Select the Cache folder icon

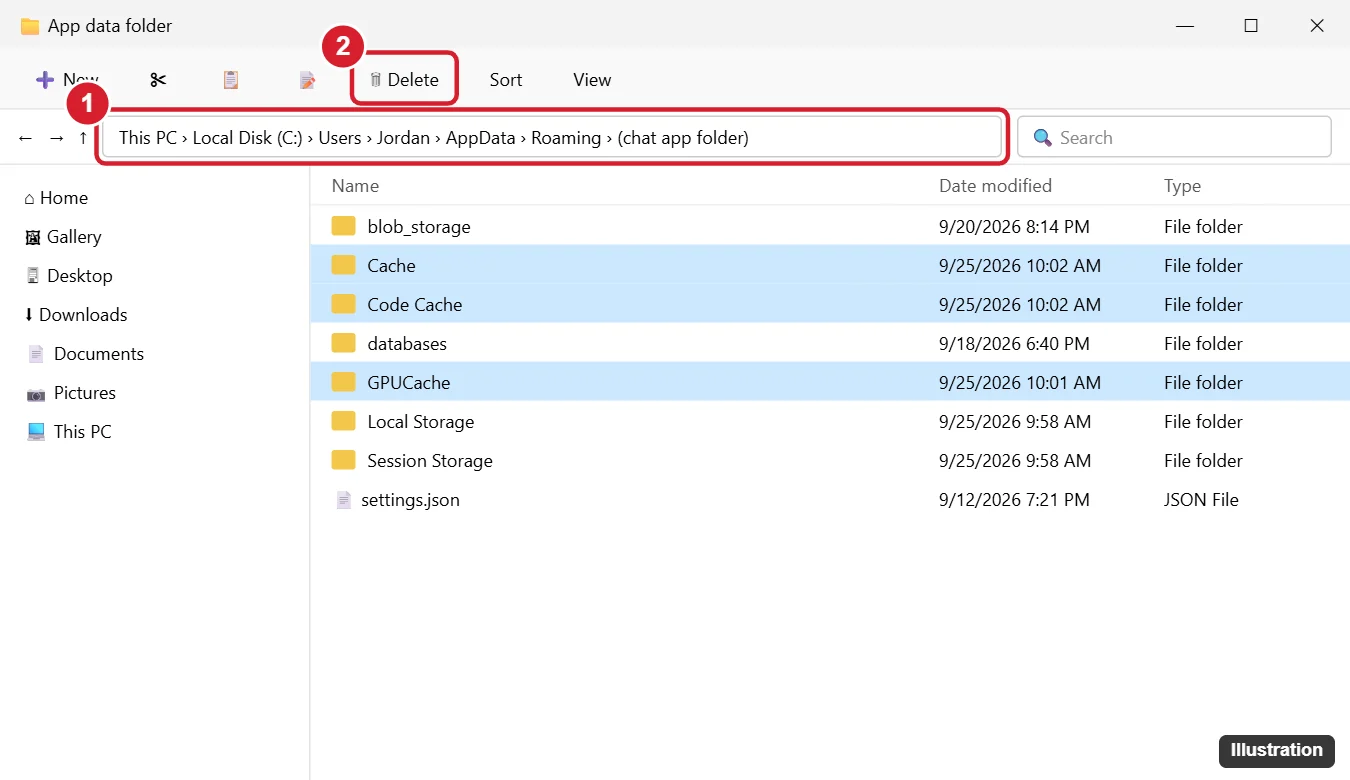(344, 266)
